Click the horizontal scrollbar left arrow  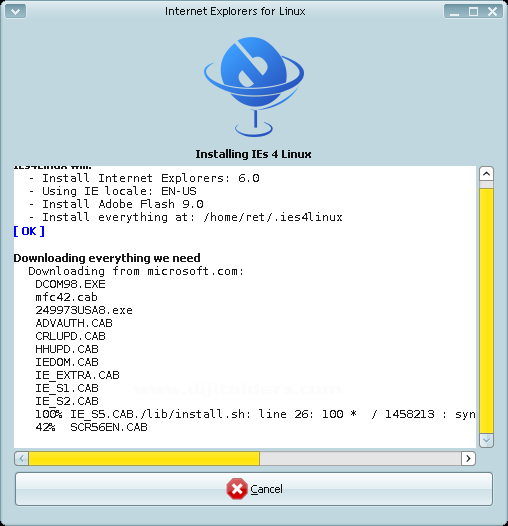coord(22,458)
